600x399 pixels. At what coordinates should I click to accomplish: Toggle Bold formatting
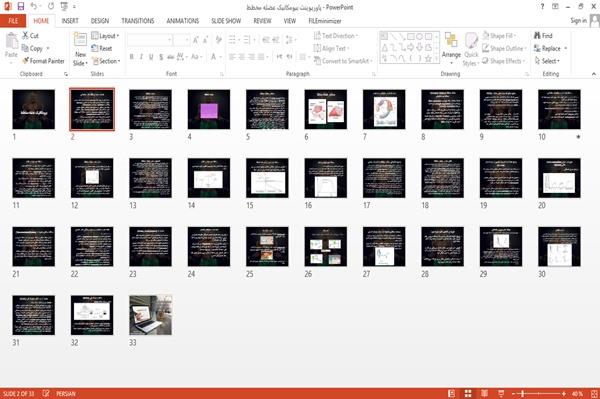(x=132, y=57)
